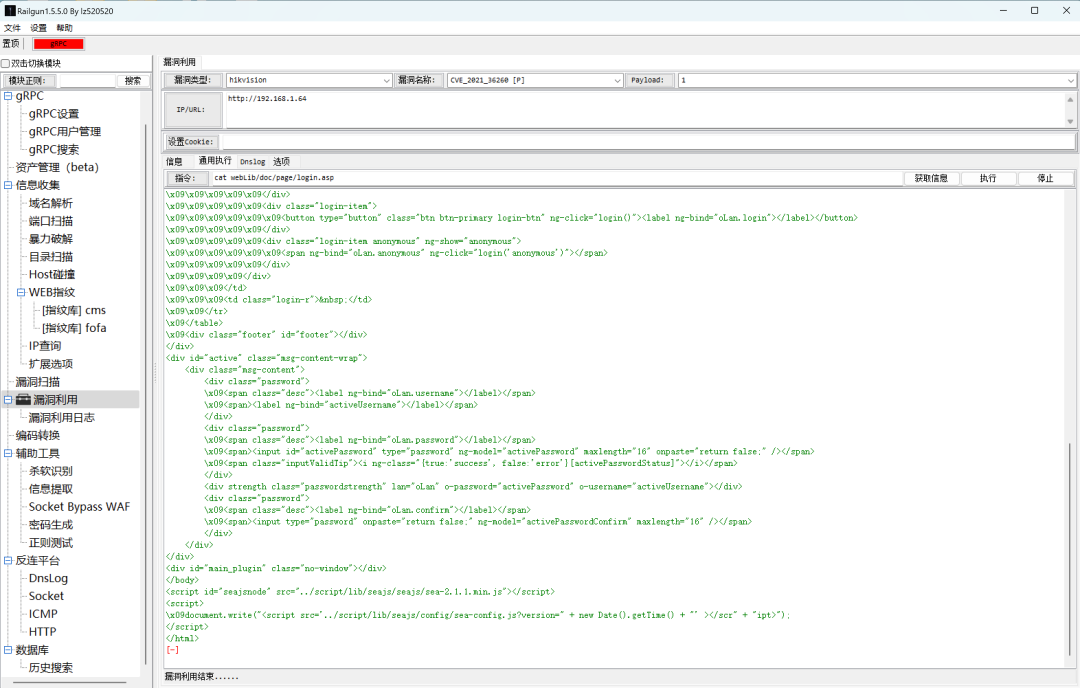Select 域名解析 in the tree
1080x688 pixels.
point(50,203)
